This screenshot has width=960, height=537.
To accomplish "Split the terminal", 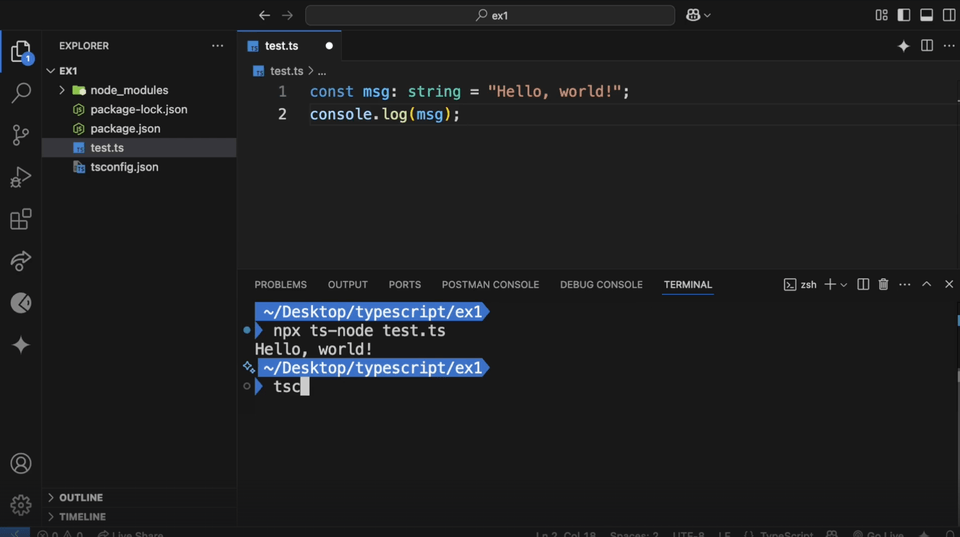I will 863,285.
